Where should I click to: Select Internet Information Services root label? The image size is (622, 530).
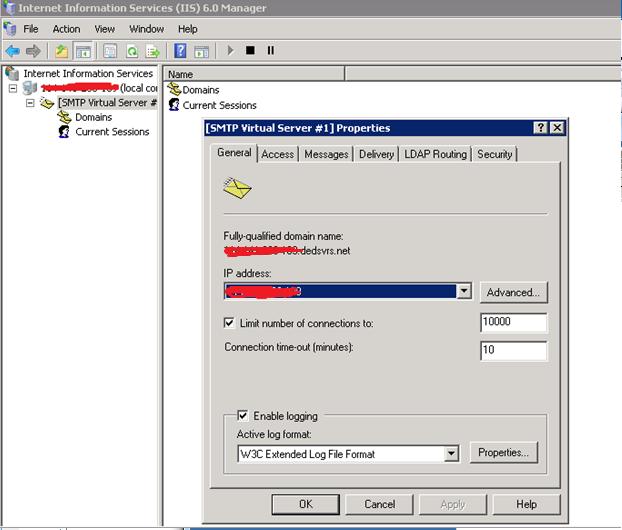88,73
